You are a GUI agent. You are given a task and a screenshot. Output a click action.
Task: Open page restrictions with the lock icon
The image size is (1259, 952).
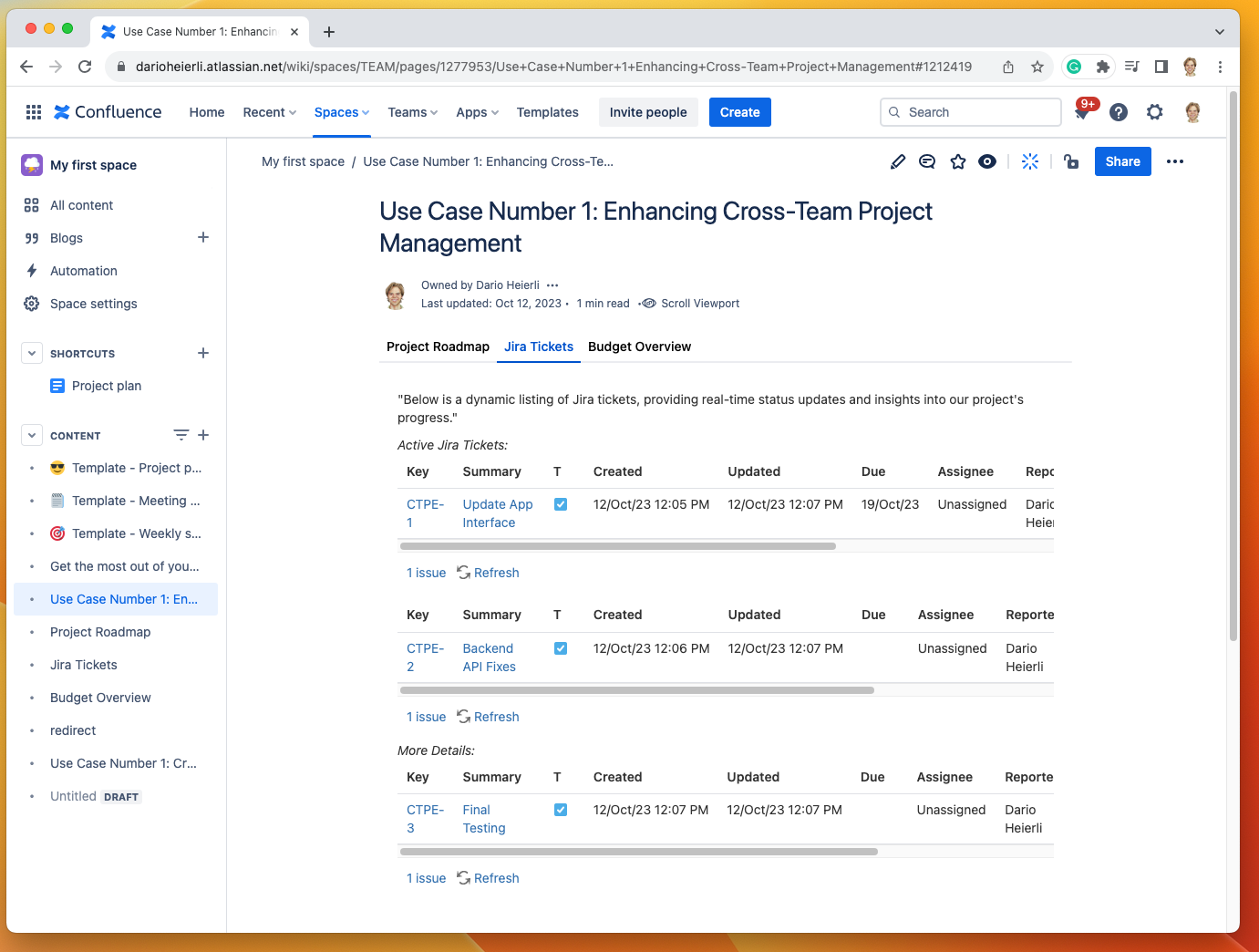click(1071, 161)
